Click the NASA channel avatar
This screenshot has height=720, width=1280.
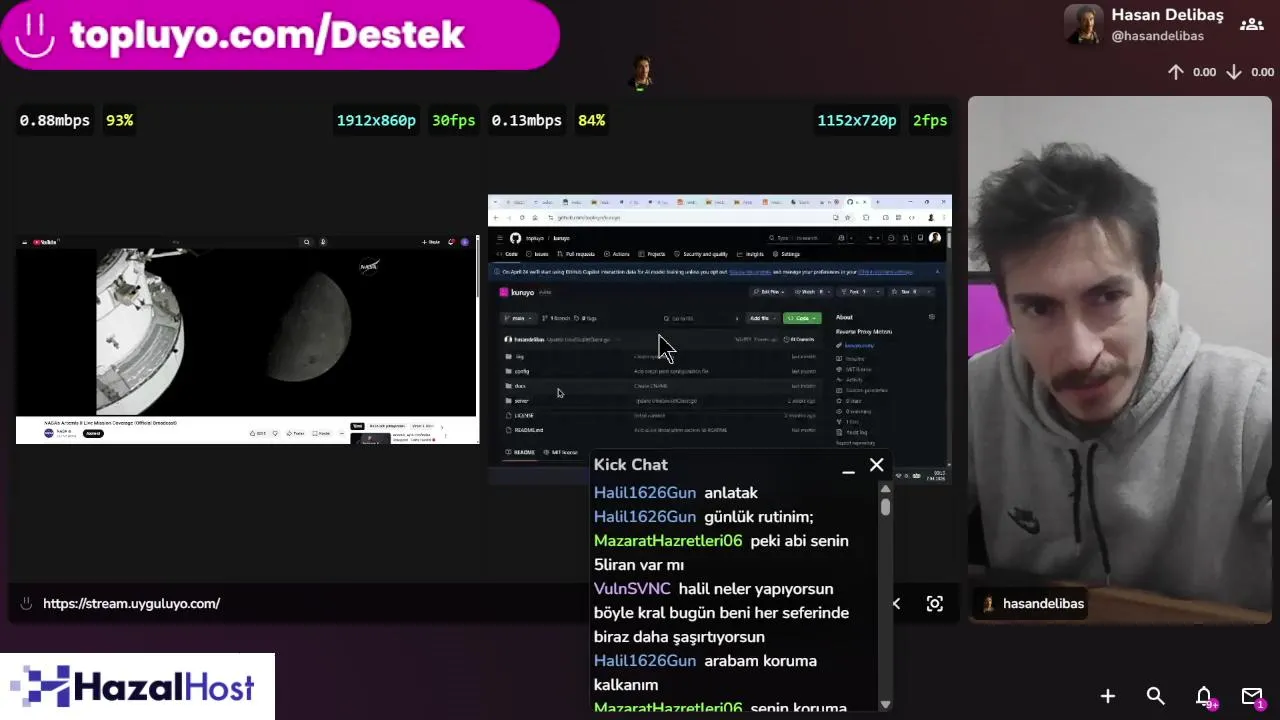click(x=49, y=433)
